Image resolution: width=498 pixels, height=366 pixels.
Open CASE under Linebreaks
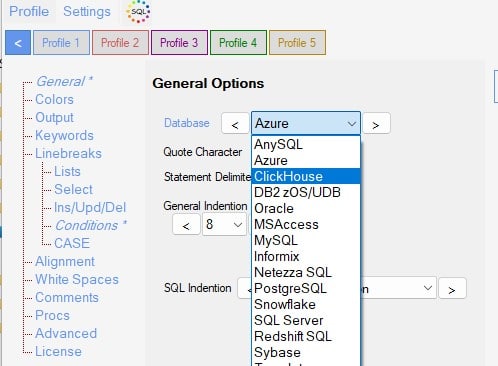coord(72,243)
